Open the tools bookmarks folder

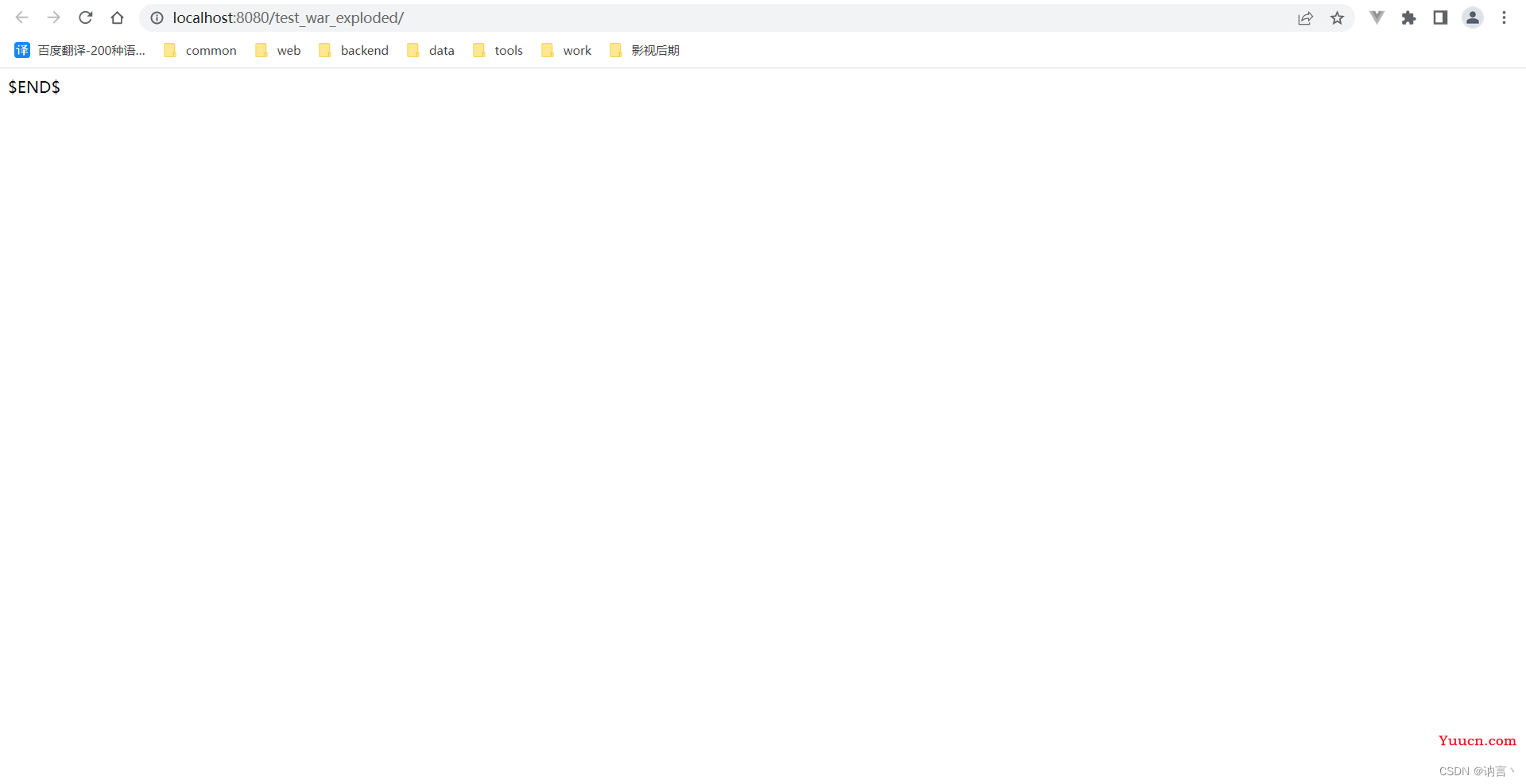click(498, 50)
